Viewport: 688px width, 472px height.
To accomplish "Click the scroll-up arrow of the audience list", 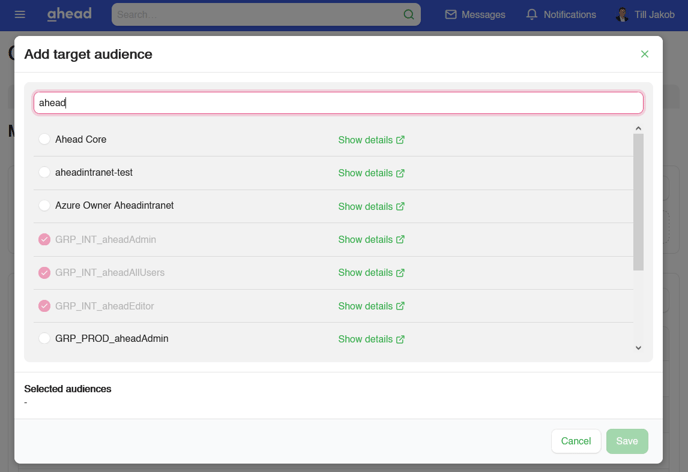I will [x=638, y=128].
